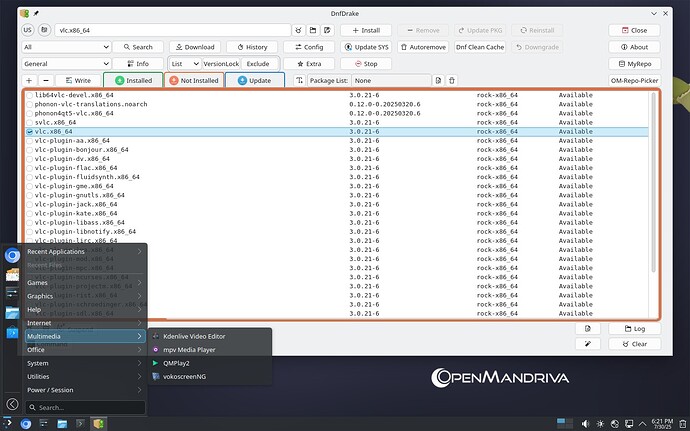This screenshot has height=431, width=690.
Task: Expand the Power / Session submenu
Action: point(84,390)
